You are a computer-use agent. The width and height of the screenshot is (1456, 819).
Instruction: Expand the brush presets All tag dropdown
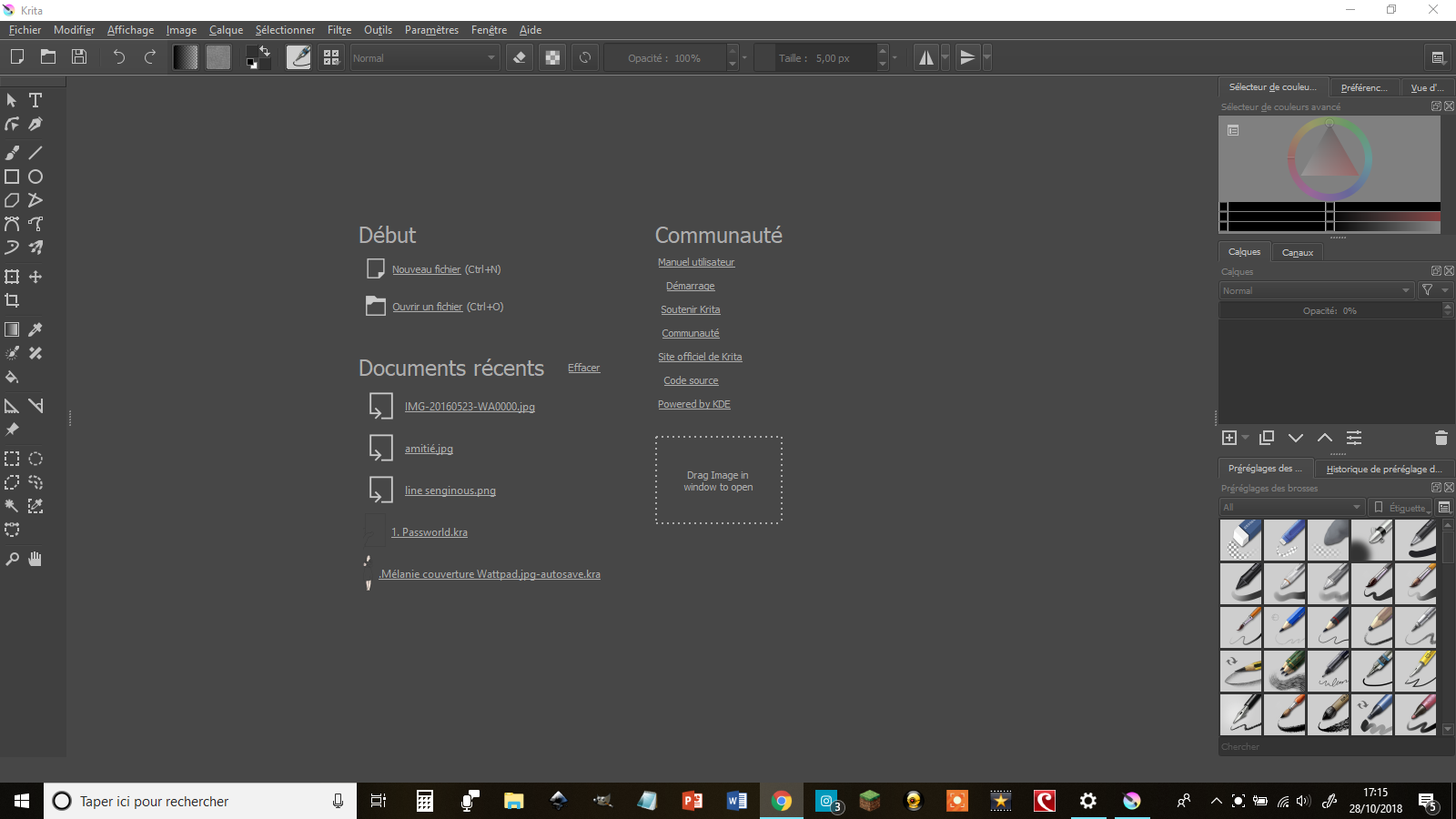(x=1292, y=507)
